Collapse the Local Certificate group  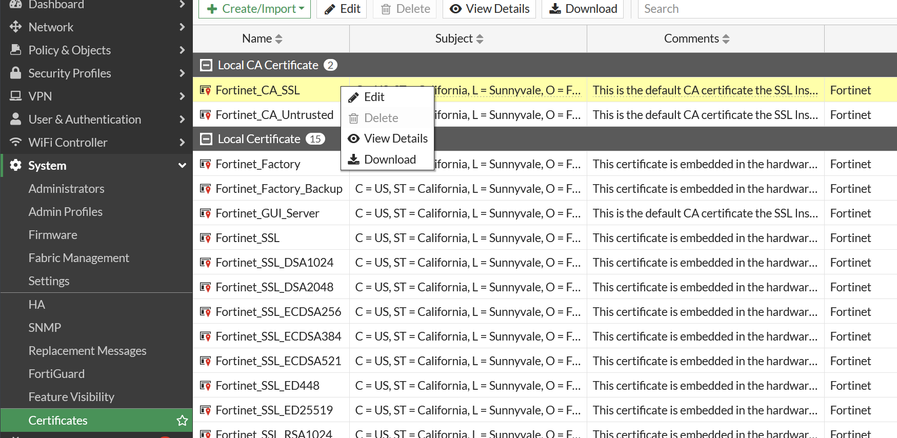tap(206, 139)
